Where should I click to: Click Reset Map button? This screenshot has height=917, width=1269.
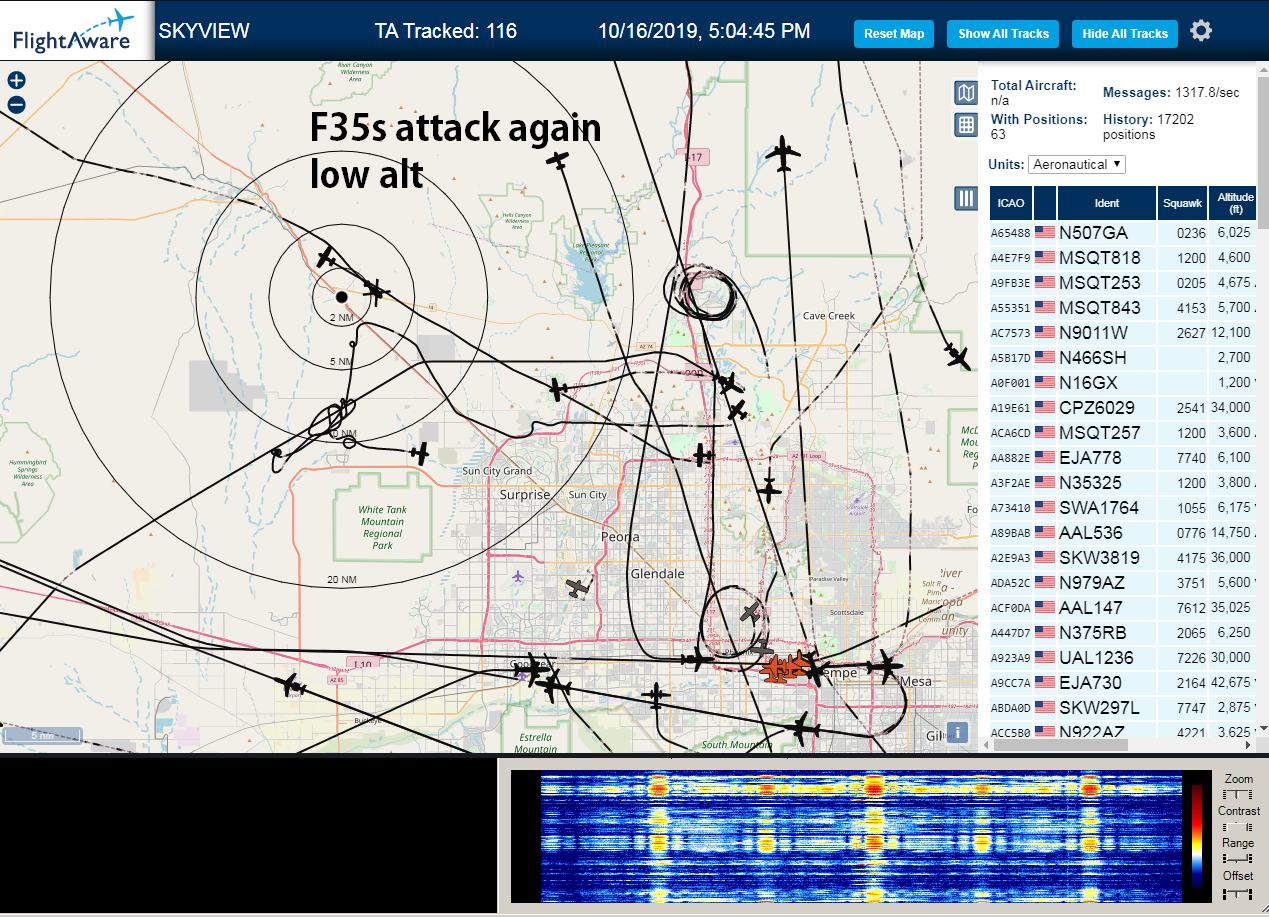click(893, 33)
